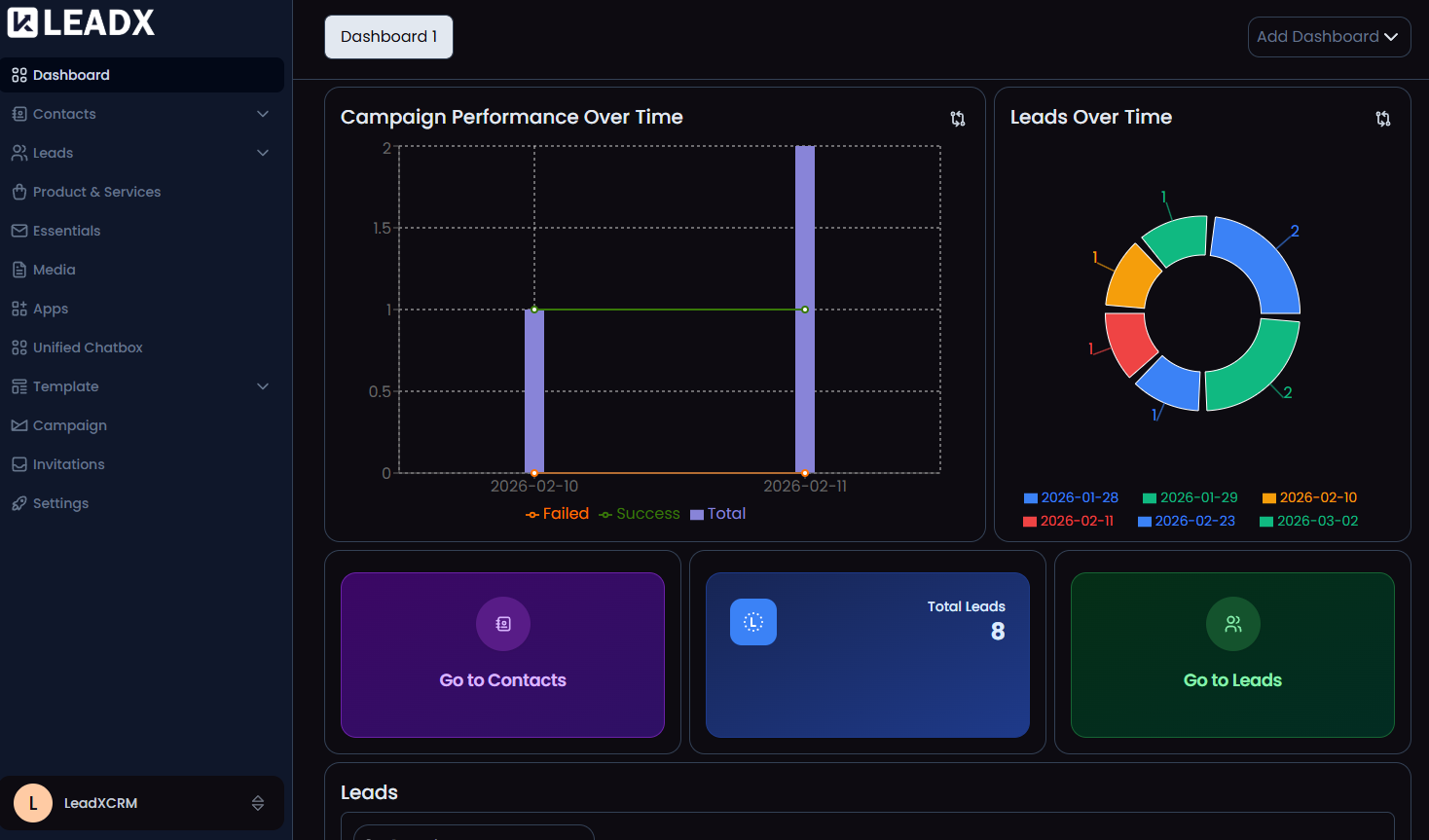Open the Add Dashboard dropdown
Viewport: 1429px width, 840px height.
1328,36
